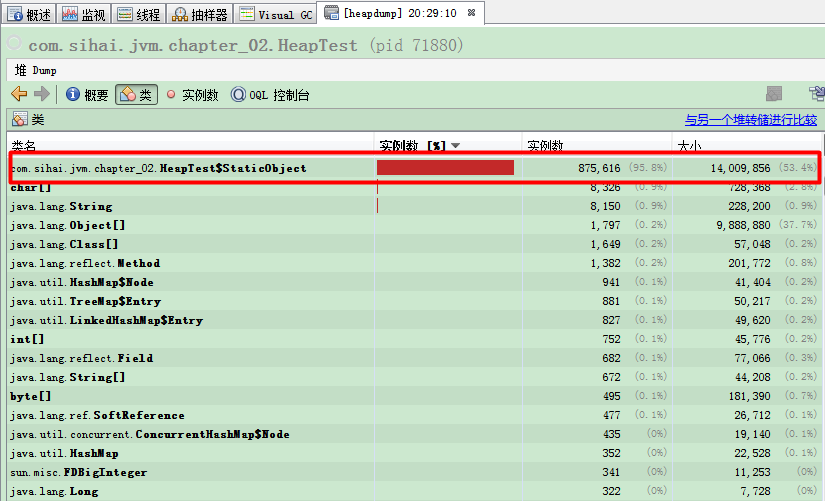
Task: Select java.util.HashMap$Node row
Action: click(x=414, y=282)
